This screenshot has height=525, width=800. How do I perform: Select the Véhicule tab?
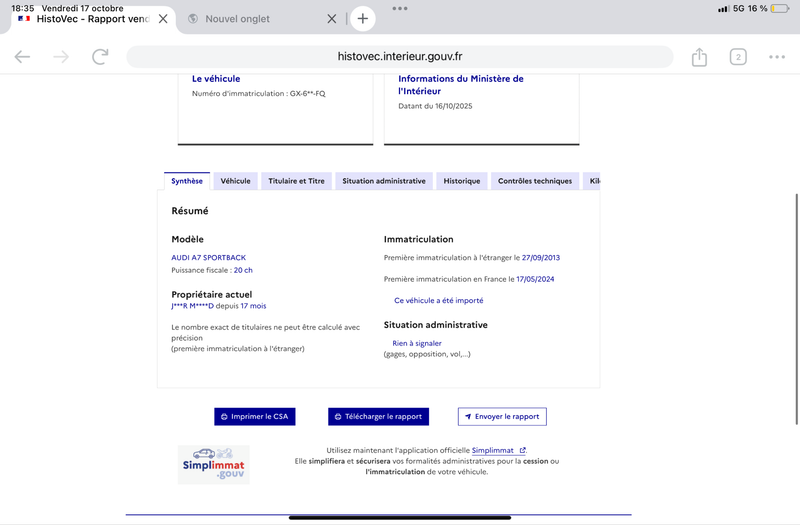(x=235, y=181)
